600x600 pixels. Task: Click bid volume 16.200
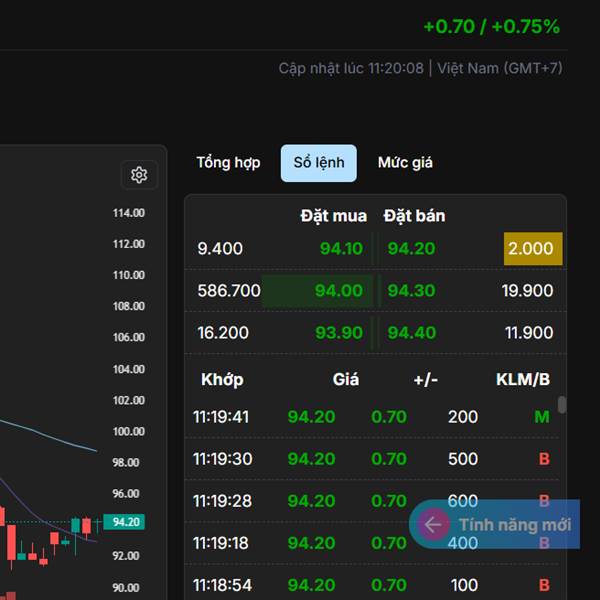click(x=223, y=333)
